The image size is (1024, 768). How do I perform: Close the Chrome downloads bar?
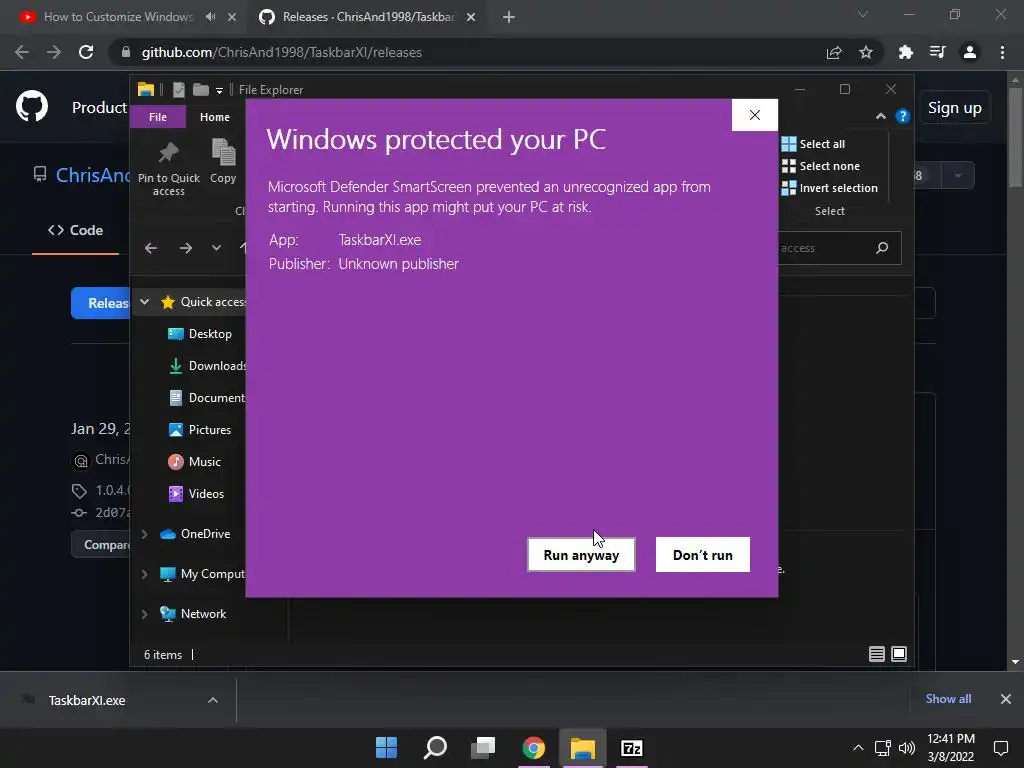coord(1006,699)
